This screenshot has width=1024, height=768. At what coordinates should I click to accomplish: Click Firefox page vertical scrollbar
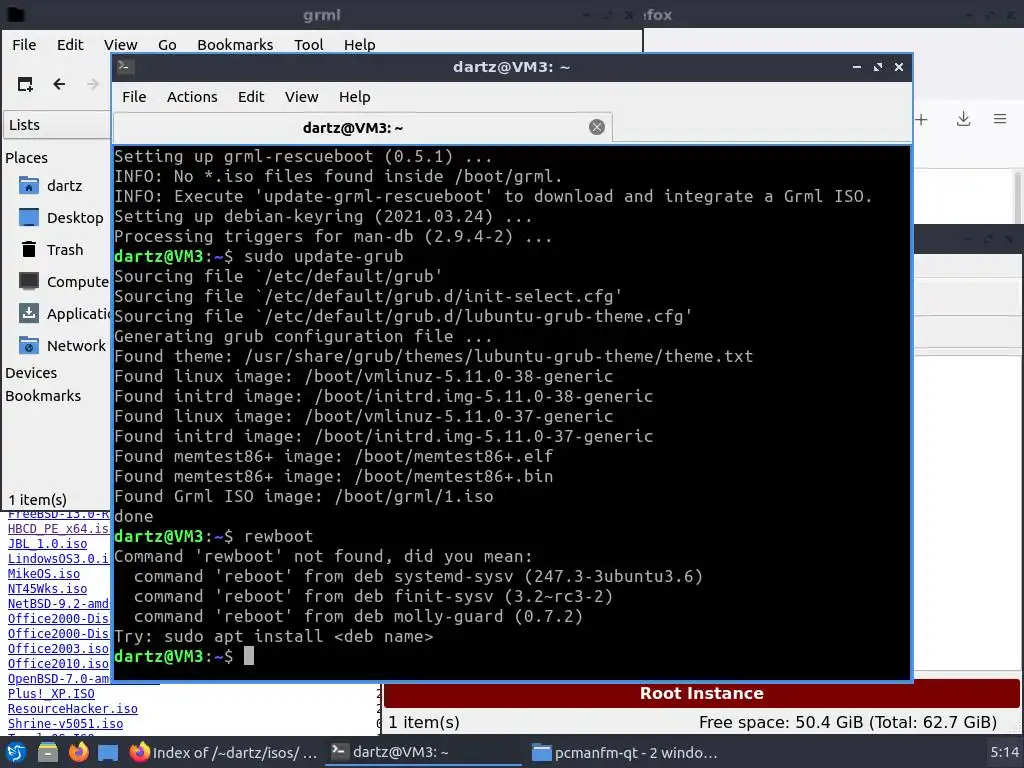(1017, 196)
